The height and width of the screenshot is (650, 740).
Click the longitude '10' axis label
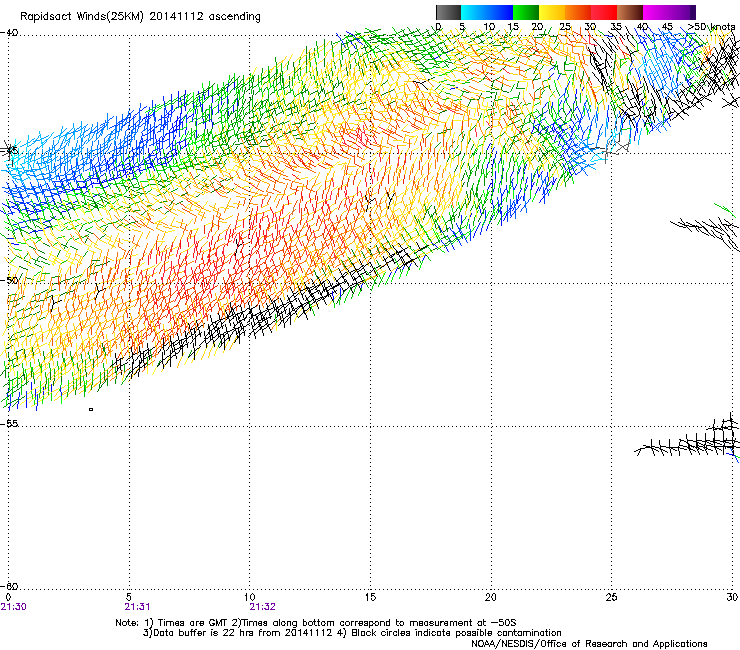(x=250, y=597)
